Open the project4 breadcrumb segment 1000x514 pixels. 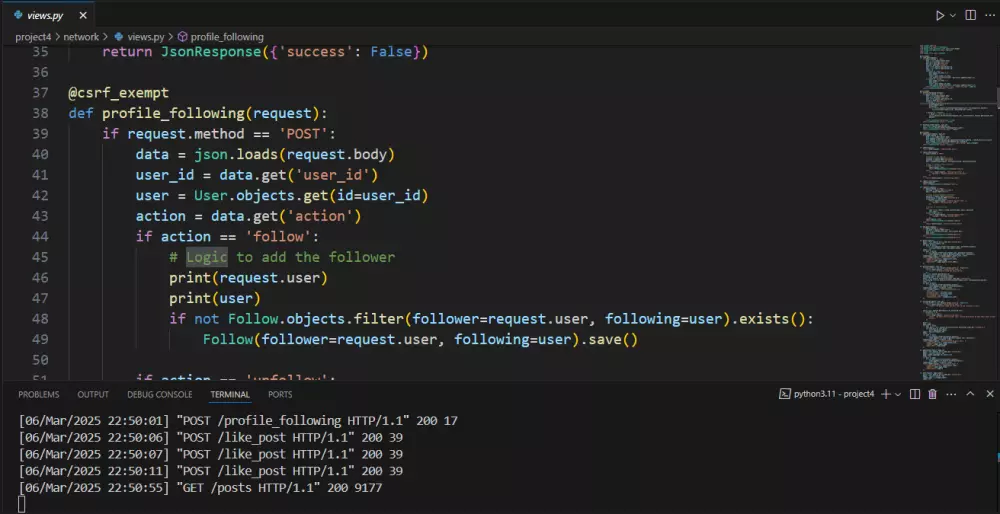[33, 37]
